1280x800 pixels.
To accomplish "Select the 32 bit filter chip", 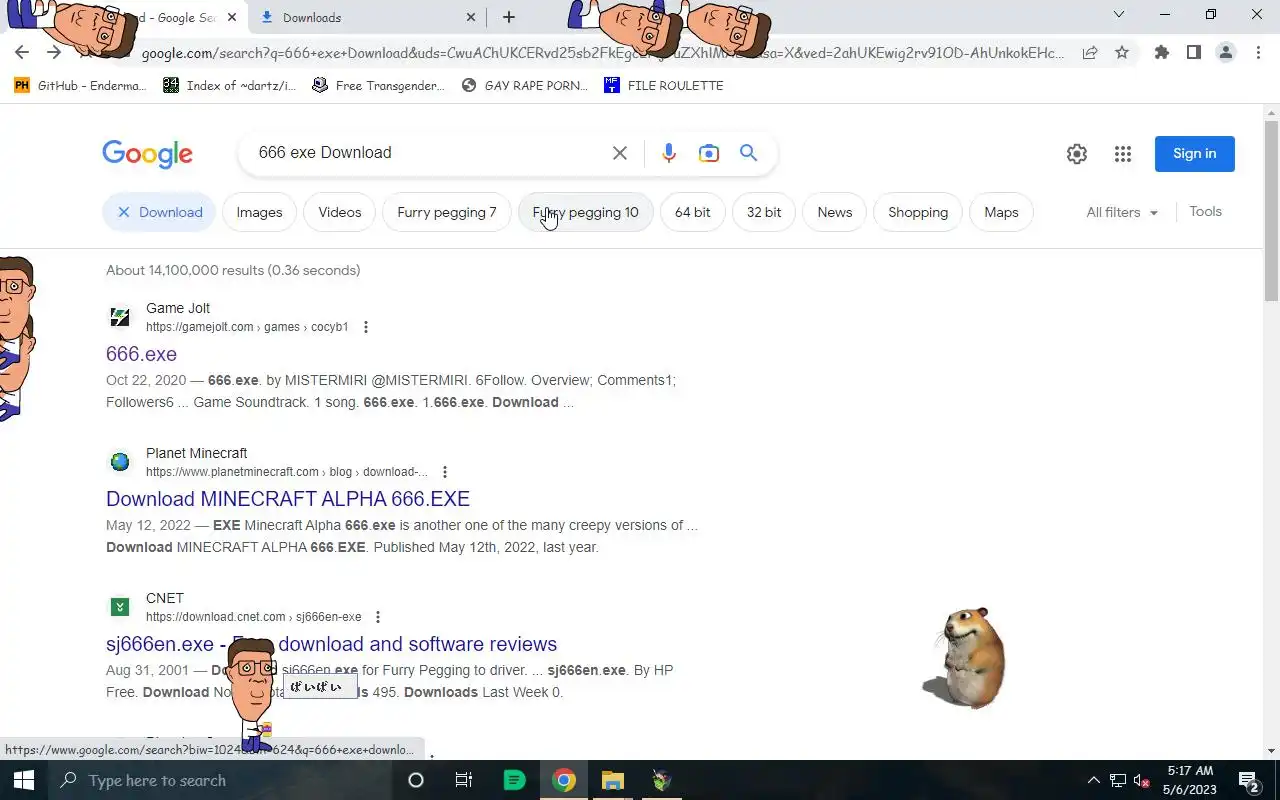I will click(764, 212).
